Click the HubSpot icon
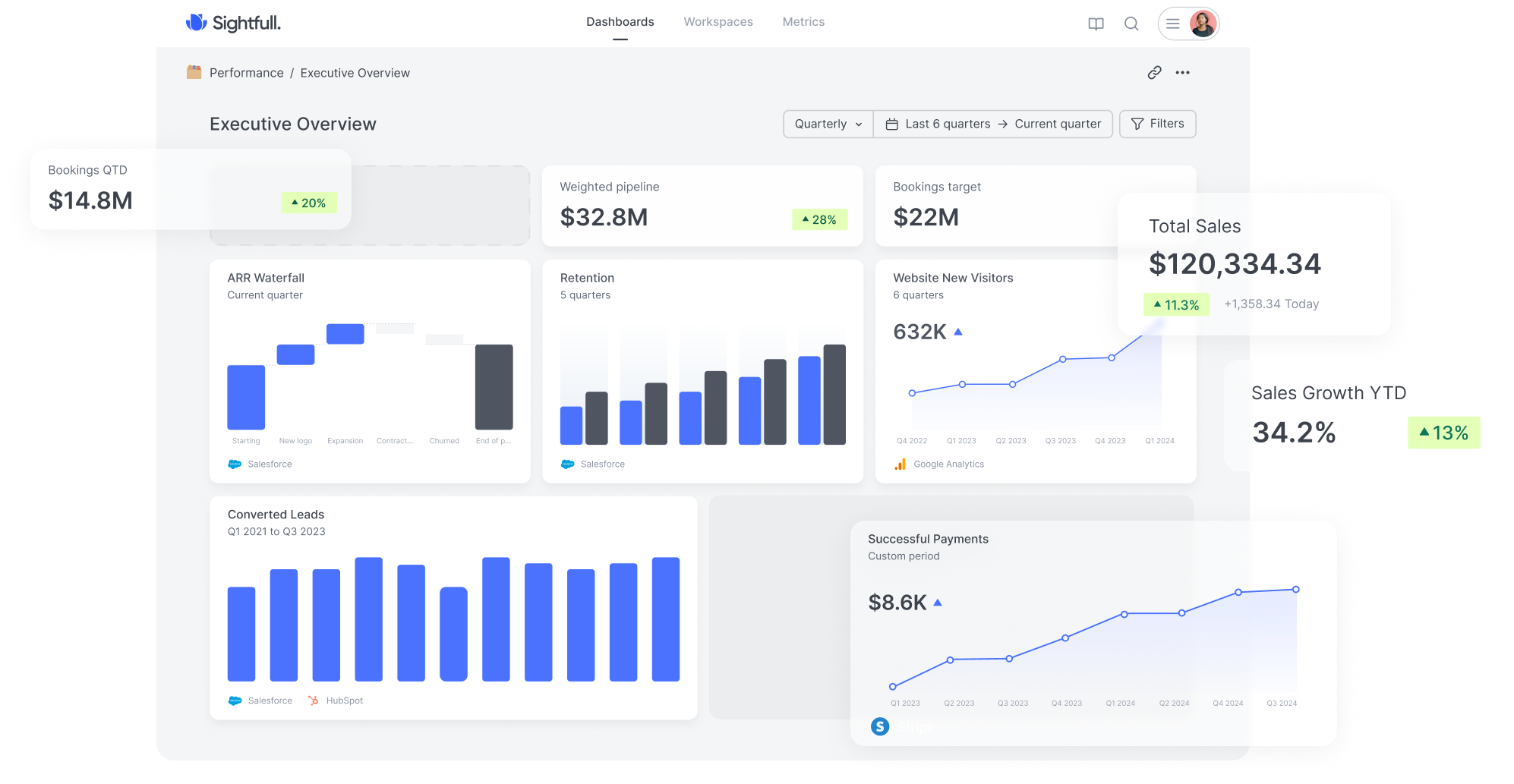Image resolution: width=1514 pixels, height=784 pixels. tap(314, 701)
